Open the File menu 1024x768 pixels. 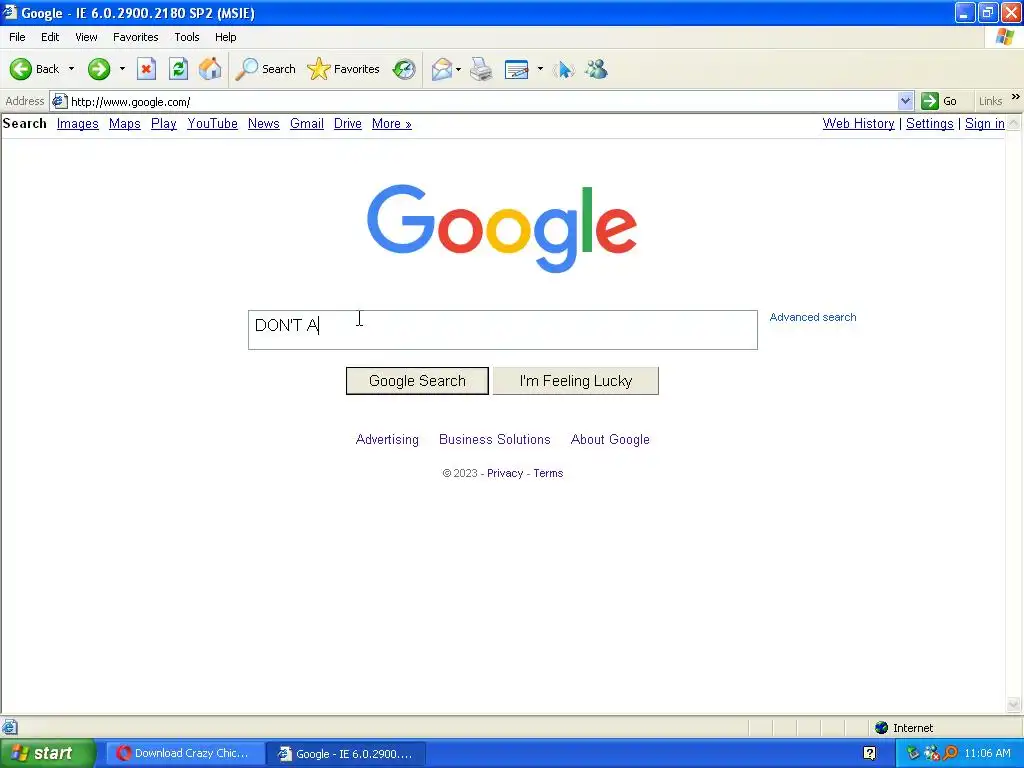tap(18, 37)
